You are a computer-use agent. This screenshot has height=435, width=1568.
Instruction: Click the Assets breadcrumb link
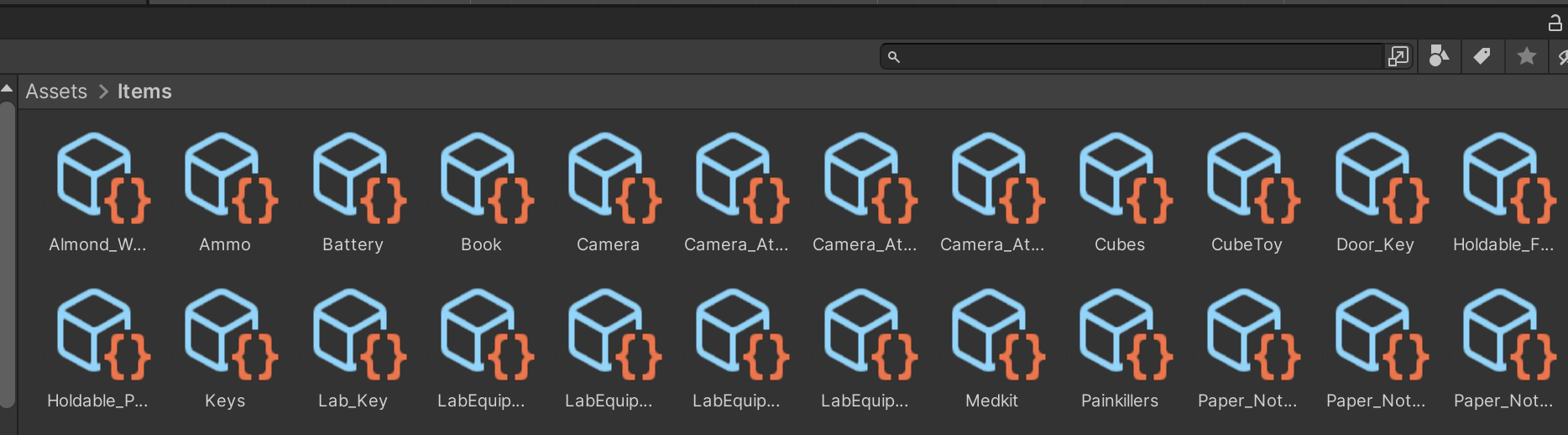[56, 92]
